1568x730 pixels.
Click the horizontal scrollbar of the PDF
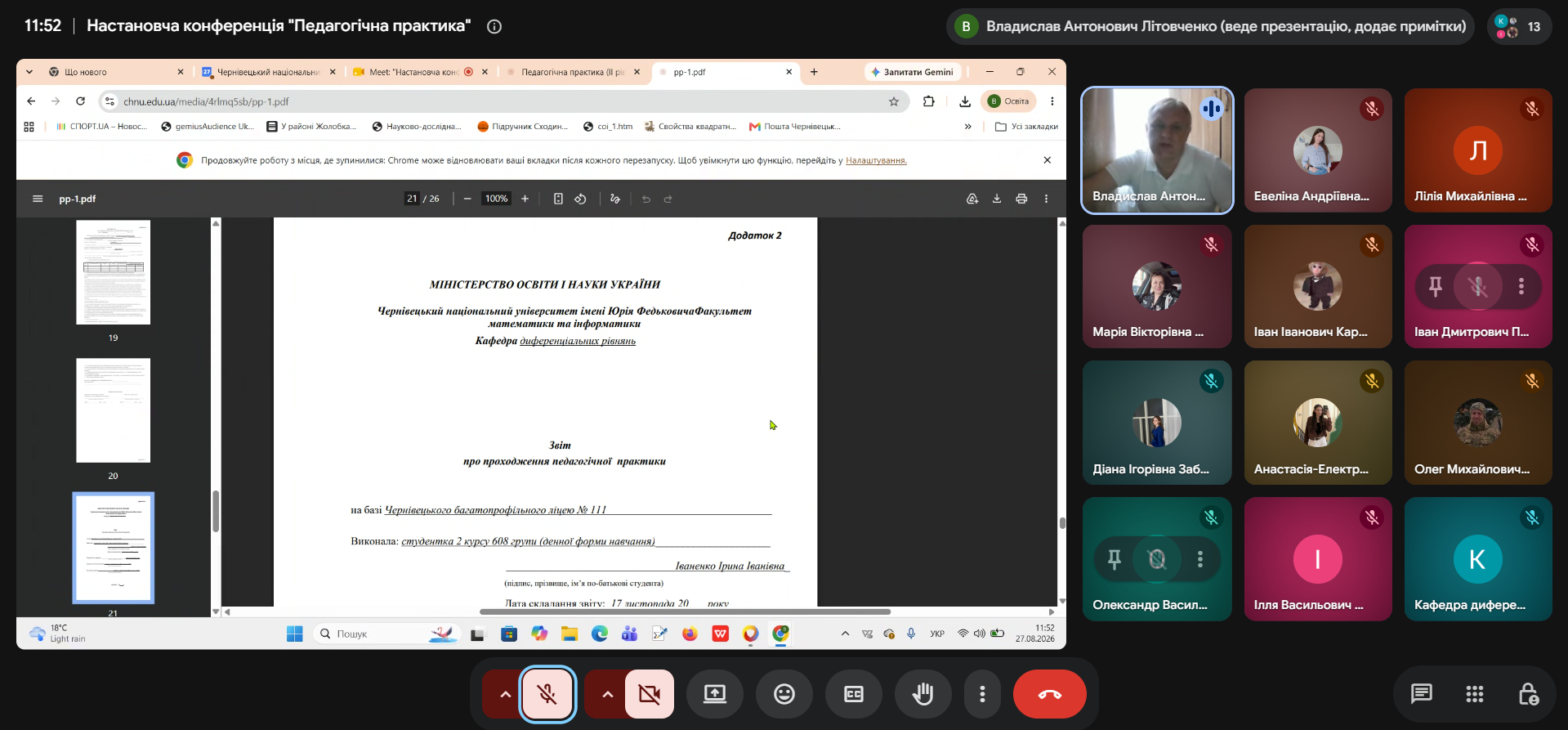[685, 611]
